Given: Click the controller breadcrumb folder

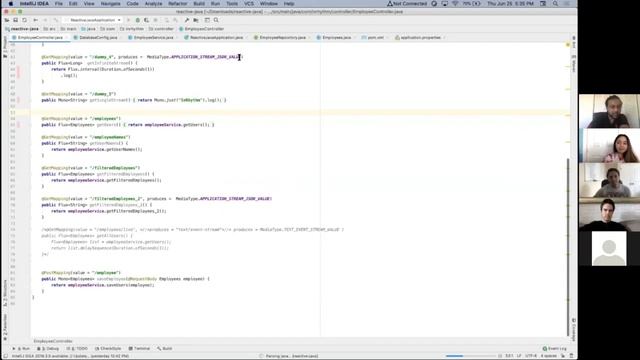Looking at the screenshot, I should coord(161,29).
